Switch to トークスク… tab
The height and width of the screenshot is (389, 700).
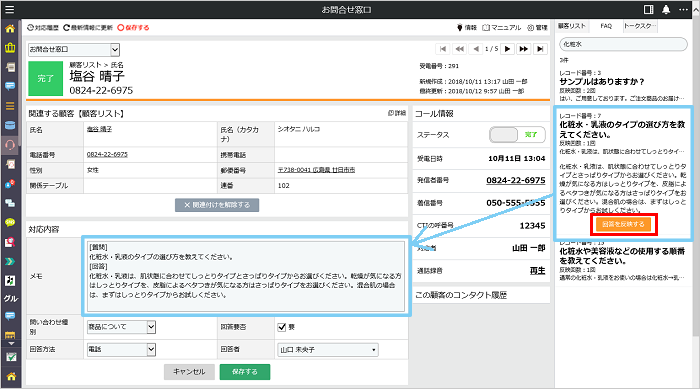click(640, 26)
